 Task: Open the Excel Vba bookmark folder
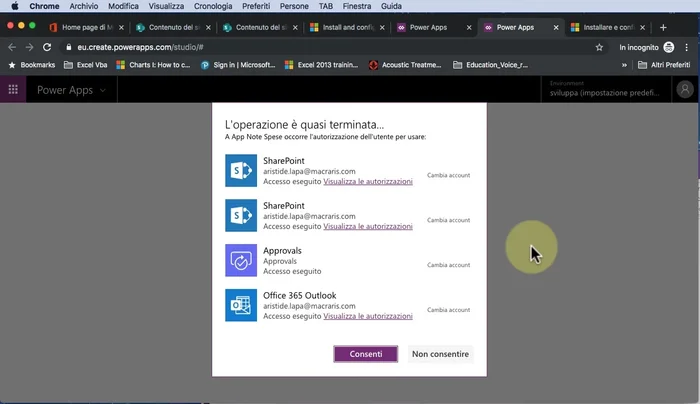click(86, 65)
